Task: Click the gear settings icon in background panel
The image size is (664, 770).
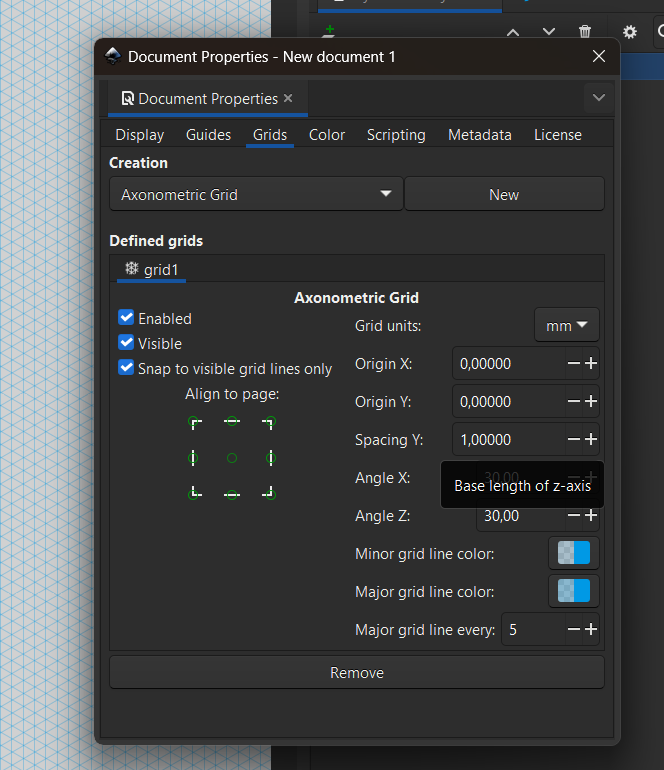Action: [630, 32]
